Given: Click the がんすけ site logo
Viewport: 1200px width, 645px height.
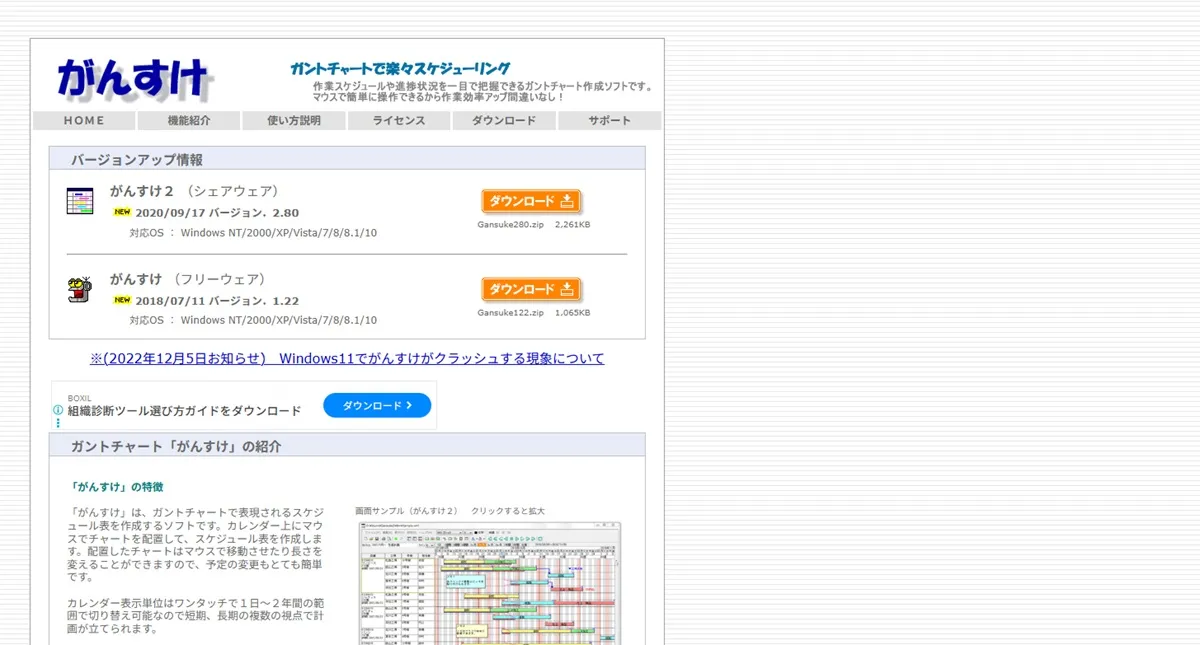Looking at the screenshot, I should coord(135,80).
